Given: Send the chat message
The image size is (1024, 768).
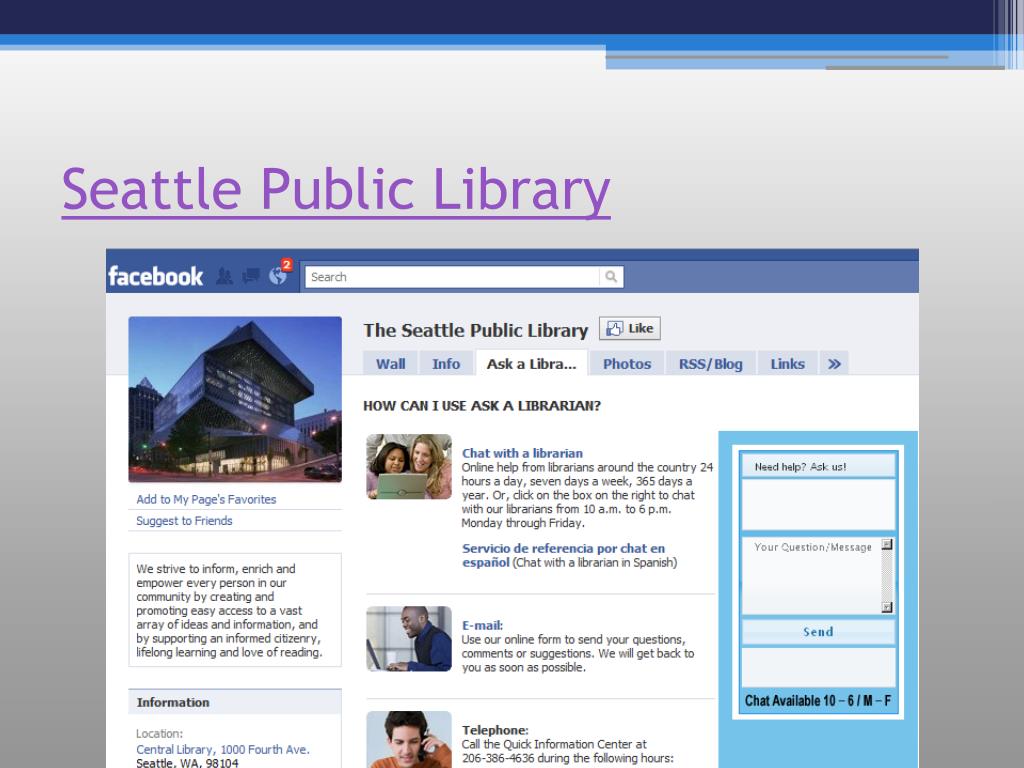Looking at the screenshot, I should (818, 632).
